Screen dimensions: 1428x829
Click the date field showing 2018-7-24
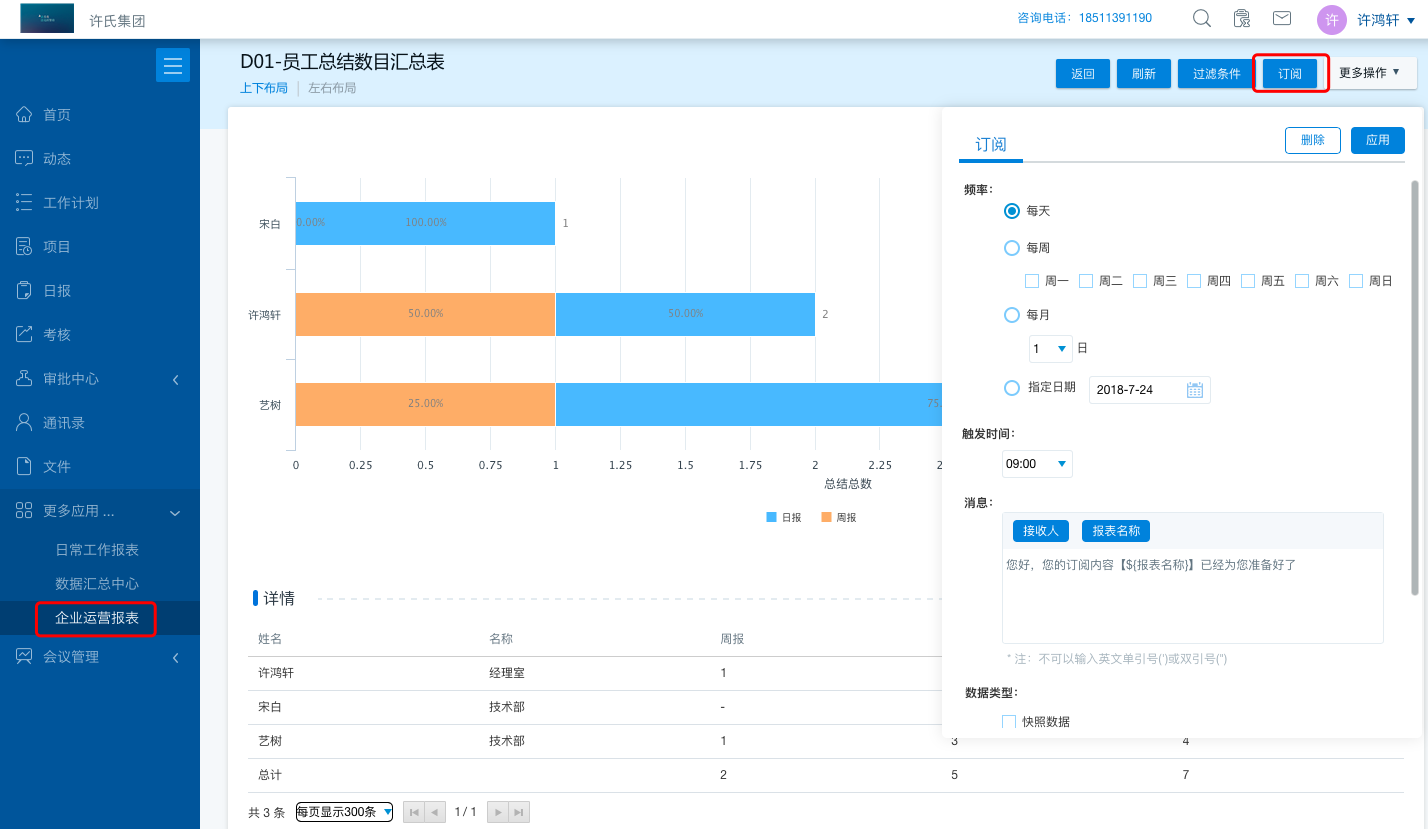[x=1149, y=390]
